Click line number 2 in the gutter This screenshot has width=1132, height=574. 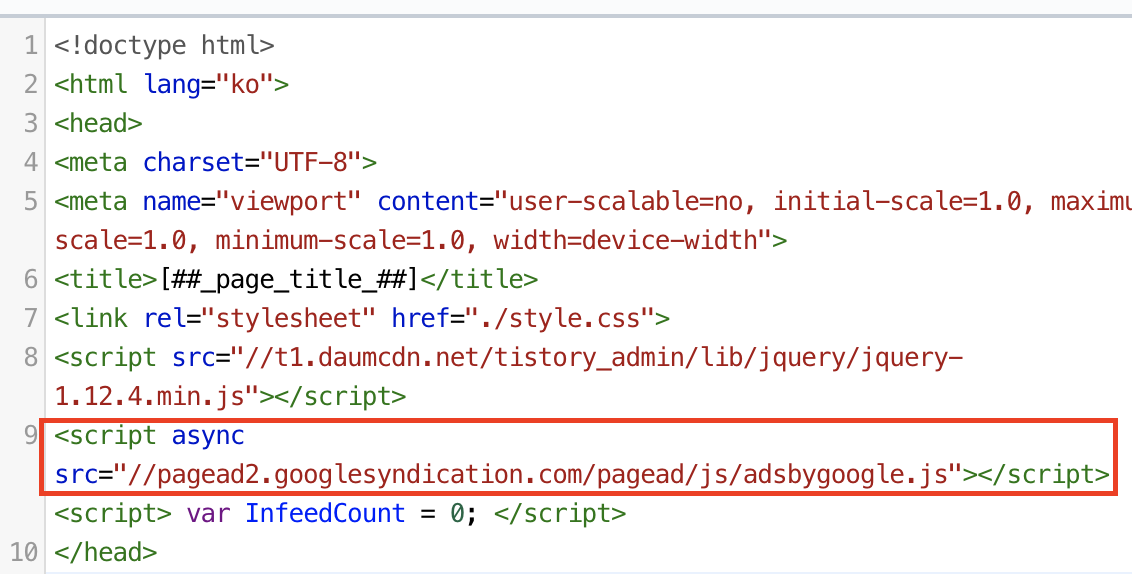point(30,84)
